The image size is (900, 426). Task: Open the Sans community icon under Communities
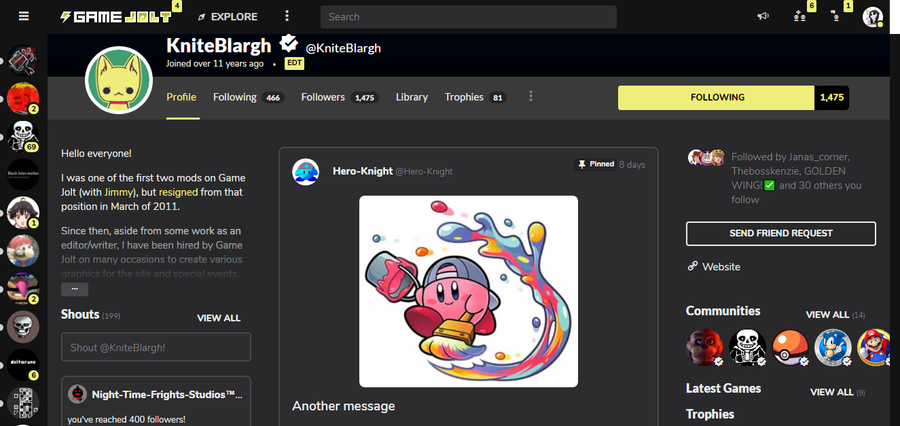[747, 347]
